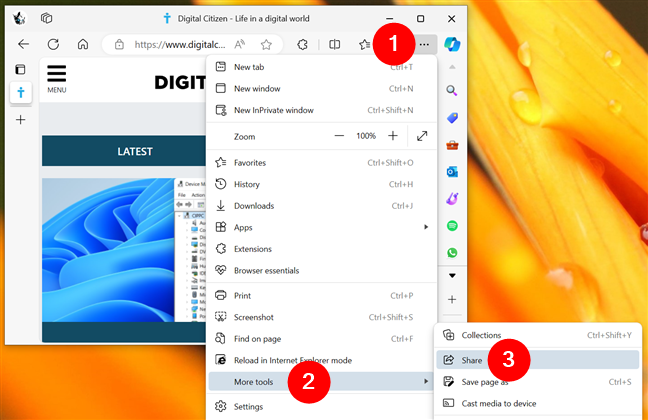
Task: Select the Digital Citizen vertical tab
Action: click(21, 92)
